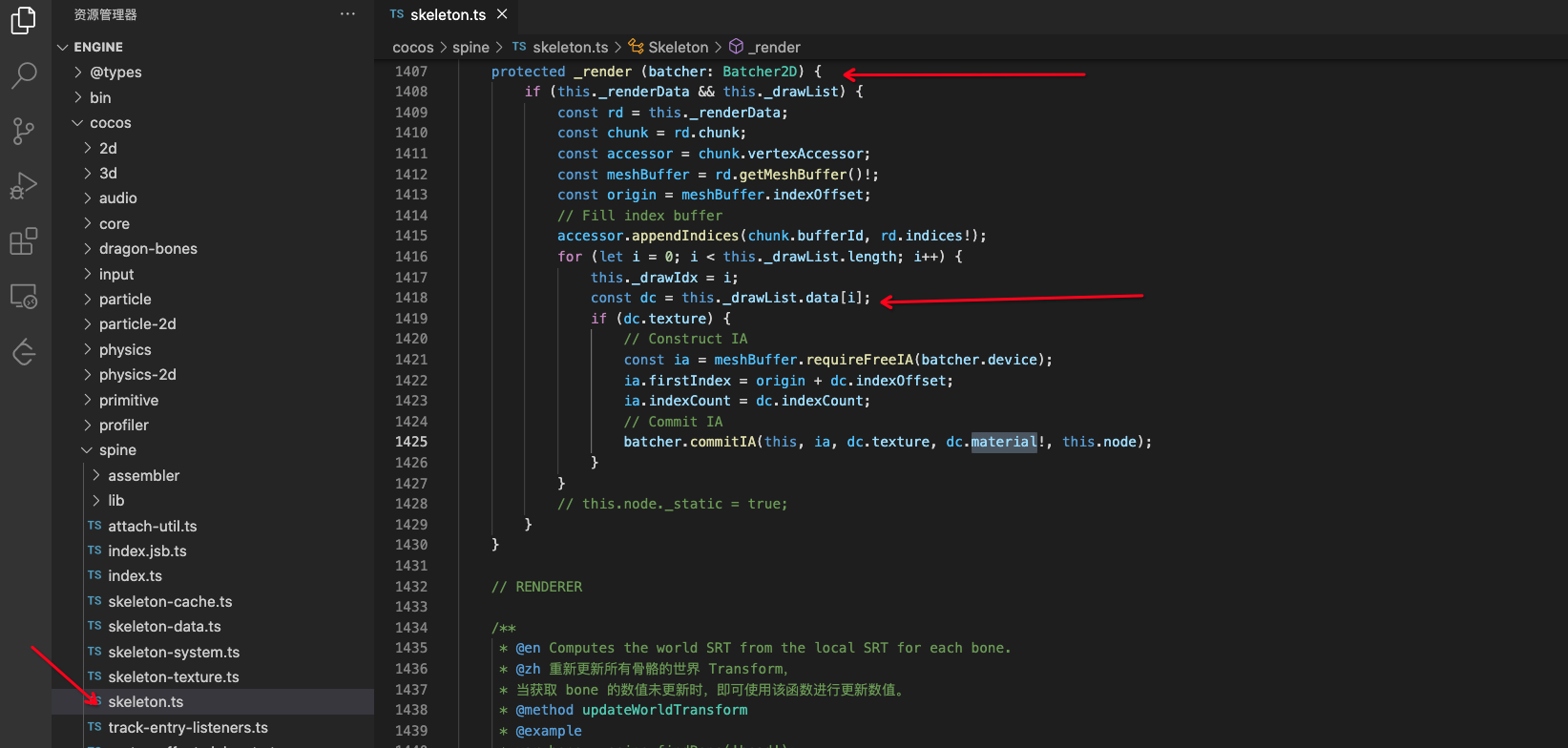Screen dimensions: 1568x748
Task: Click the '// RENDERER' comment line
Action: pyautogui.click(x=536, y=587)
